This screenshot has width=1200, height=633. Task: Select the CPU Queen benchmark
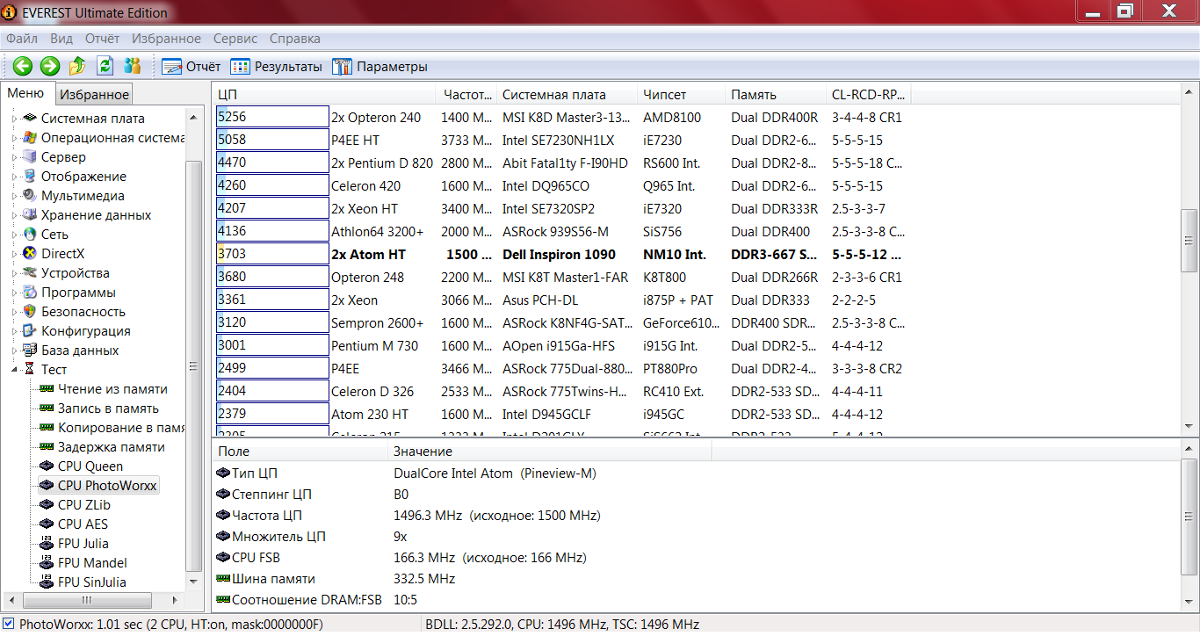(x=91, y=466)
